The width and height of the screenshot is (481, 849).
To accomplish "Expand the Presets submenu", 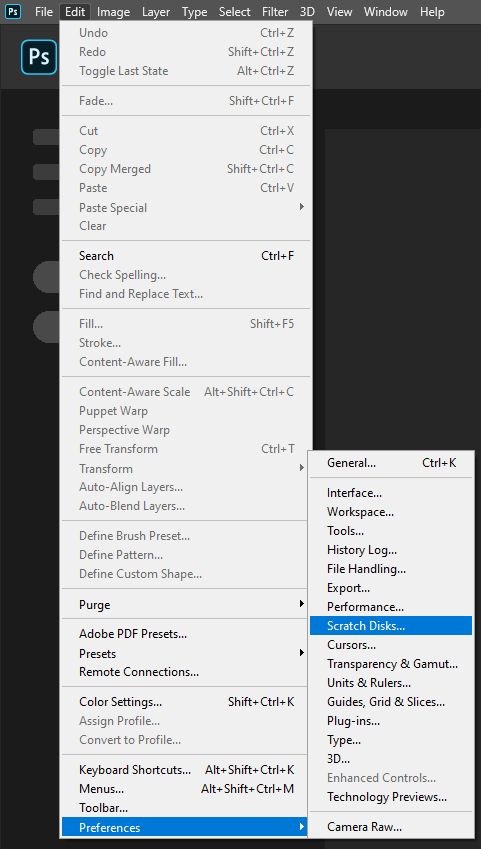I will (186, 654).
